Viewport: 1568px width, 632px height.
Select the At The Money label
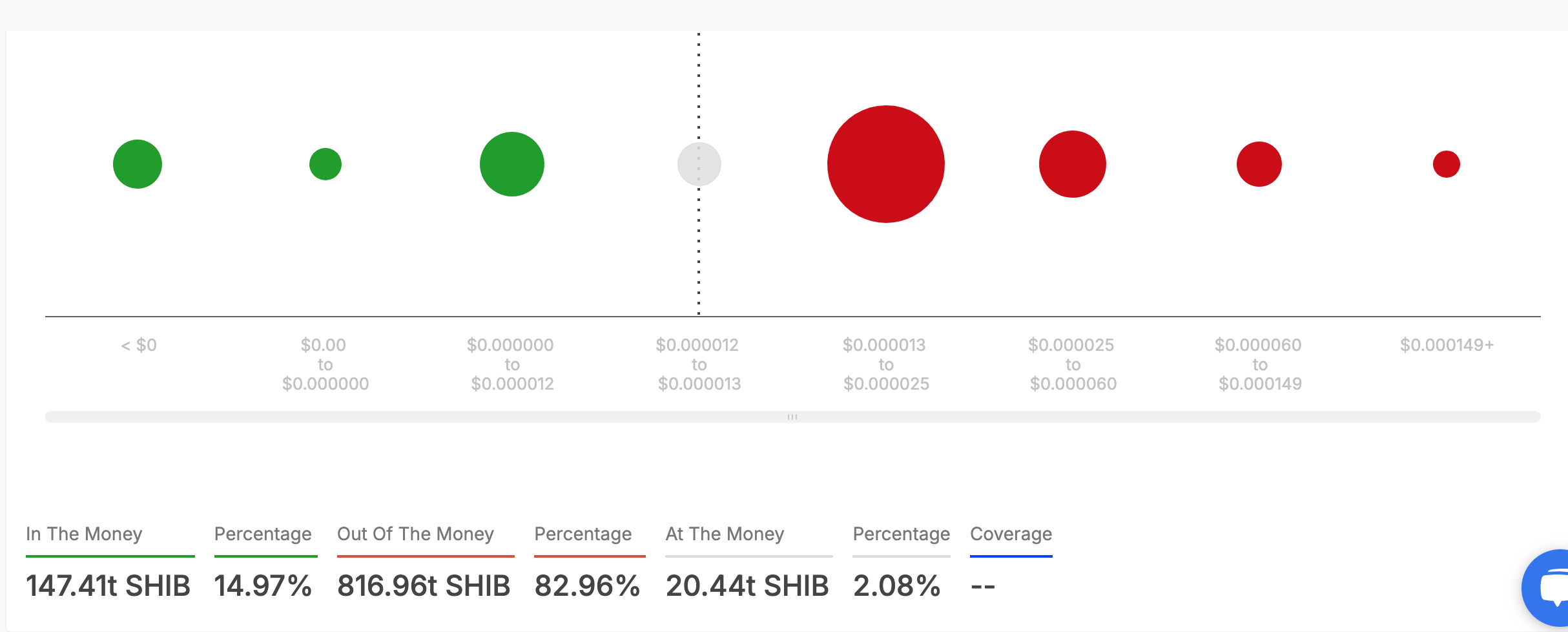(725, 534)
